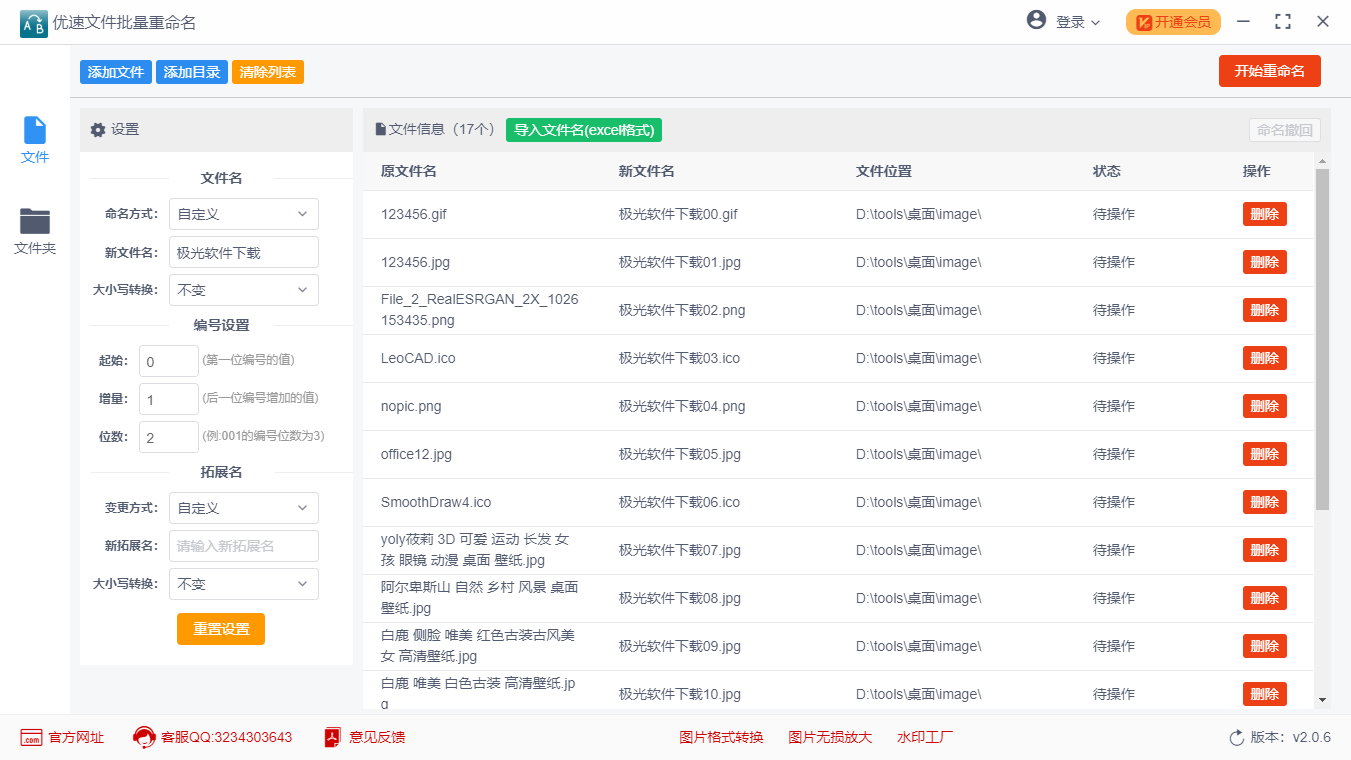Screen dimensions: 1351x760
Task: Delete the yoly莜莉 3D wallpaper row
Action: coord(1265,550)
